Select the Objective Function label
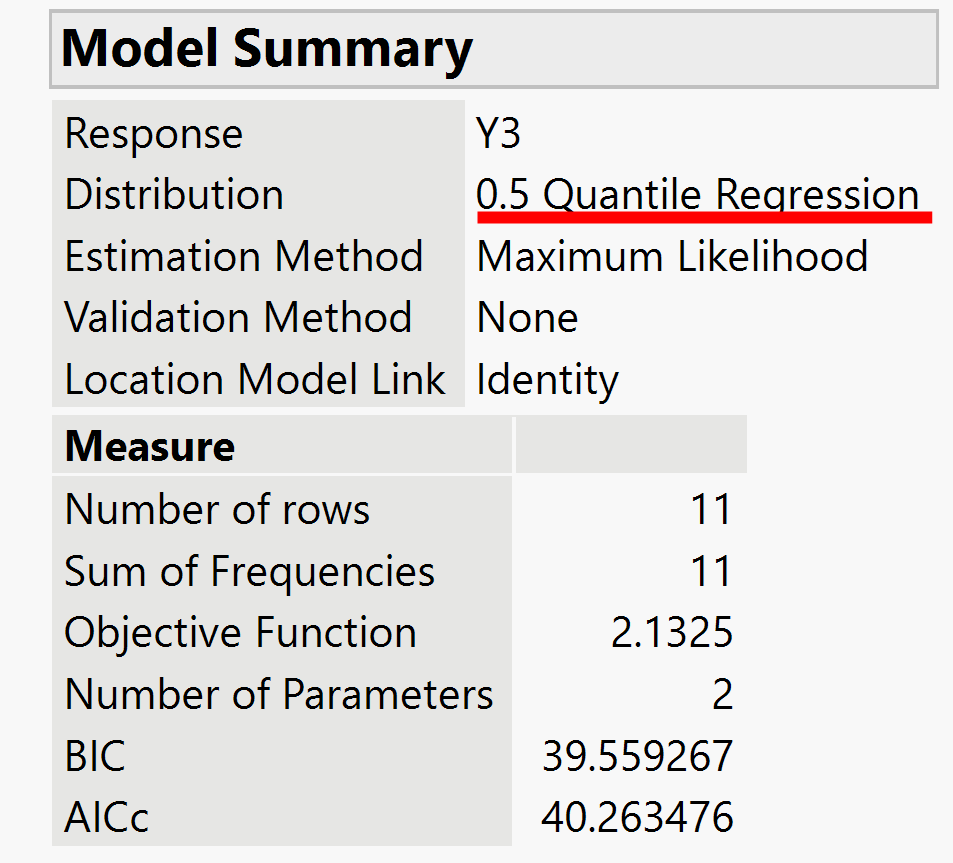 (240, 633)
